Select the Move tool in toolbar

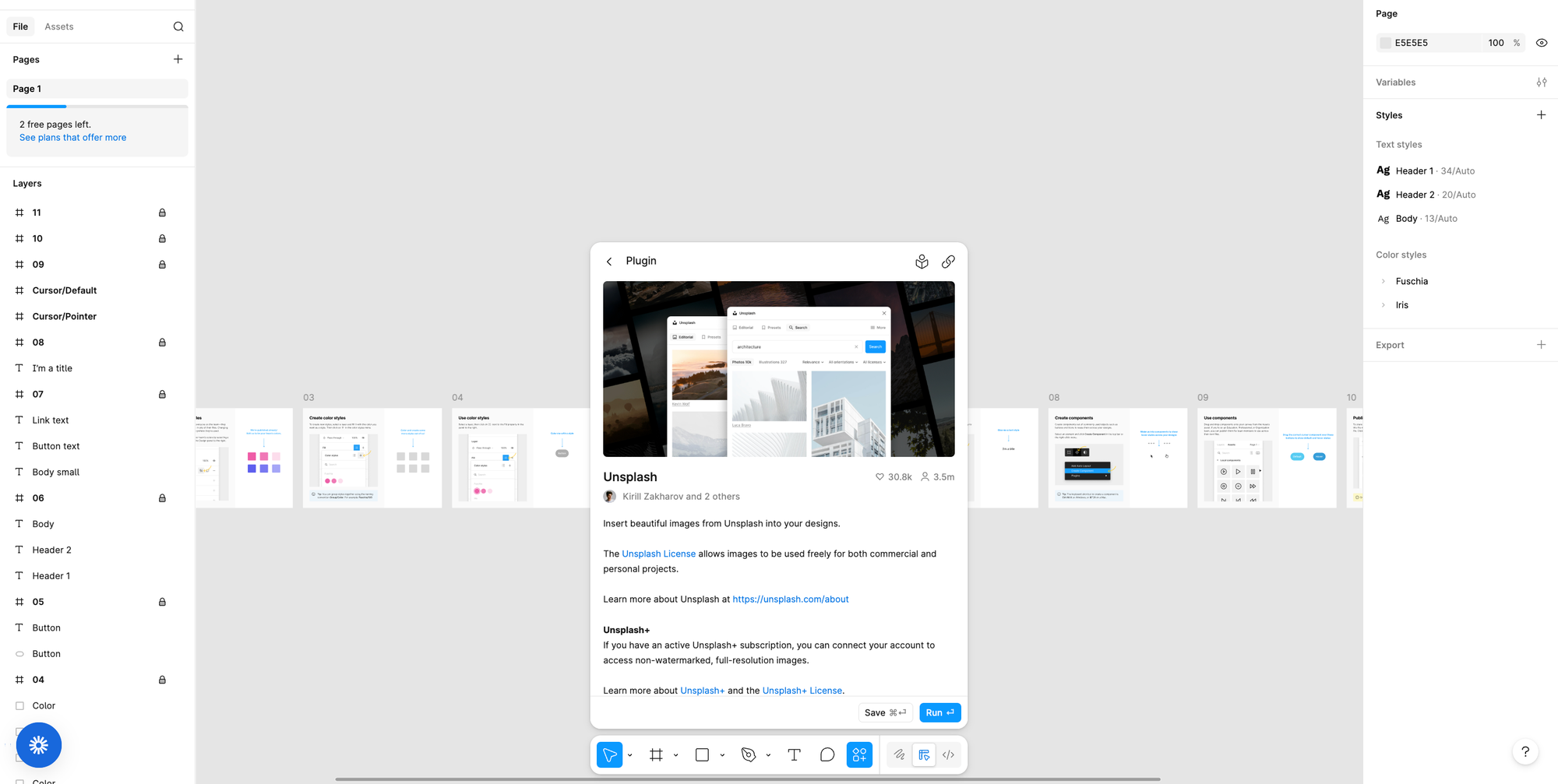click(609, 754)
